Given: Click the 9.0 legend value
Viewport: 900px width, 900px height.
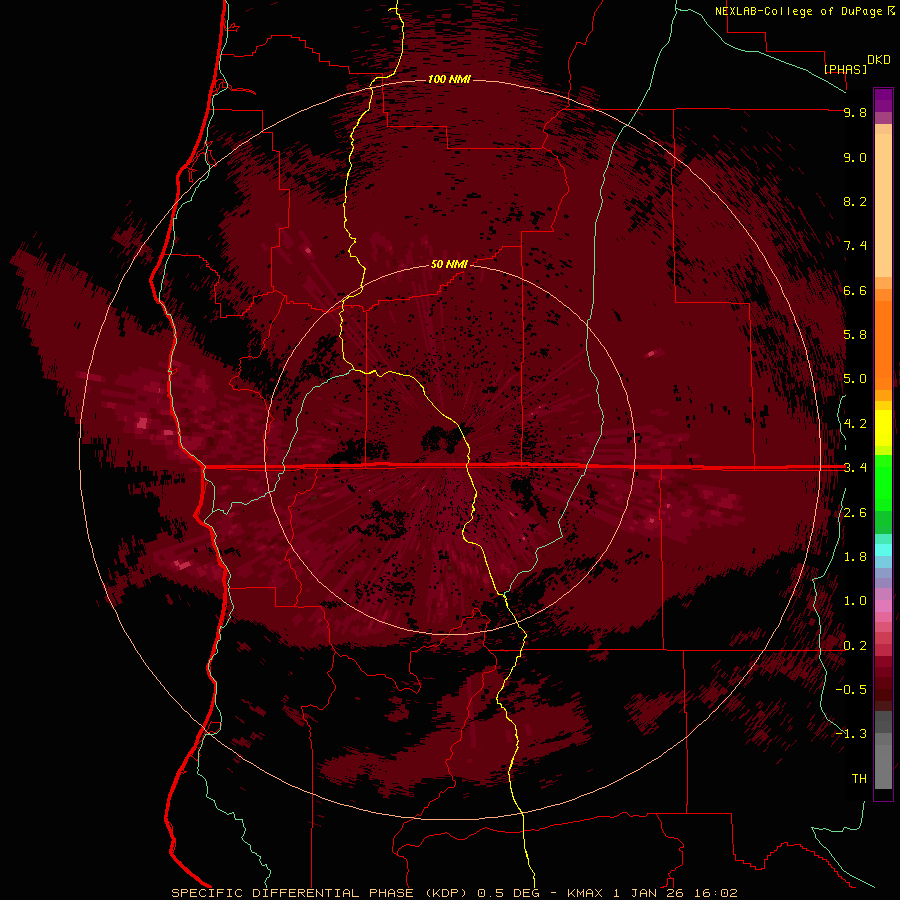Looking at the screenshot, I should click(x=855, y=157).
